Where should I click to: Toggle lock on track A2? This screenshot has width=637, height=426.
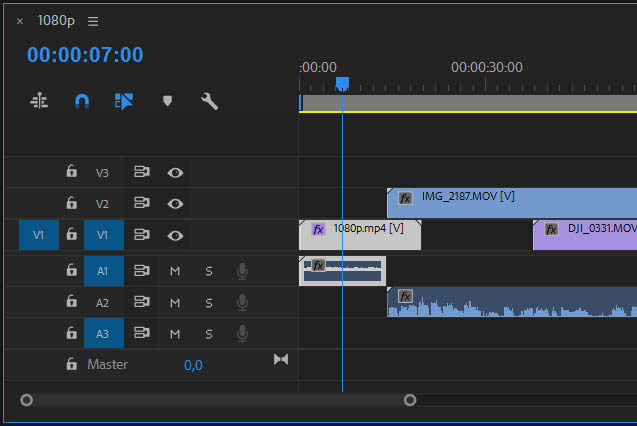[72, 301]
